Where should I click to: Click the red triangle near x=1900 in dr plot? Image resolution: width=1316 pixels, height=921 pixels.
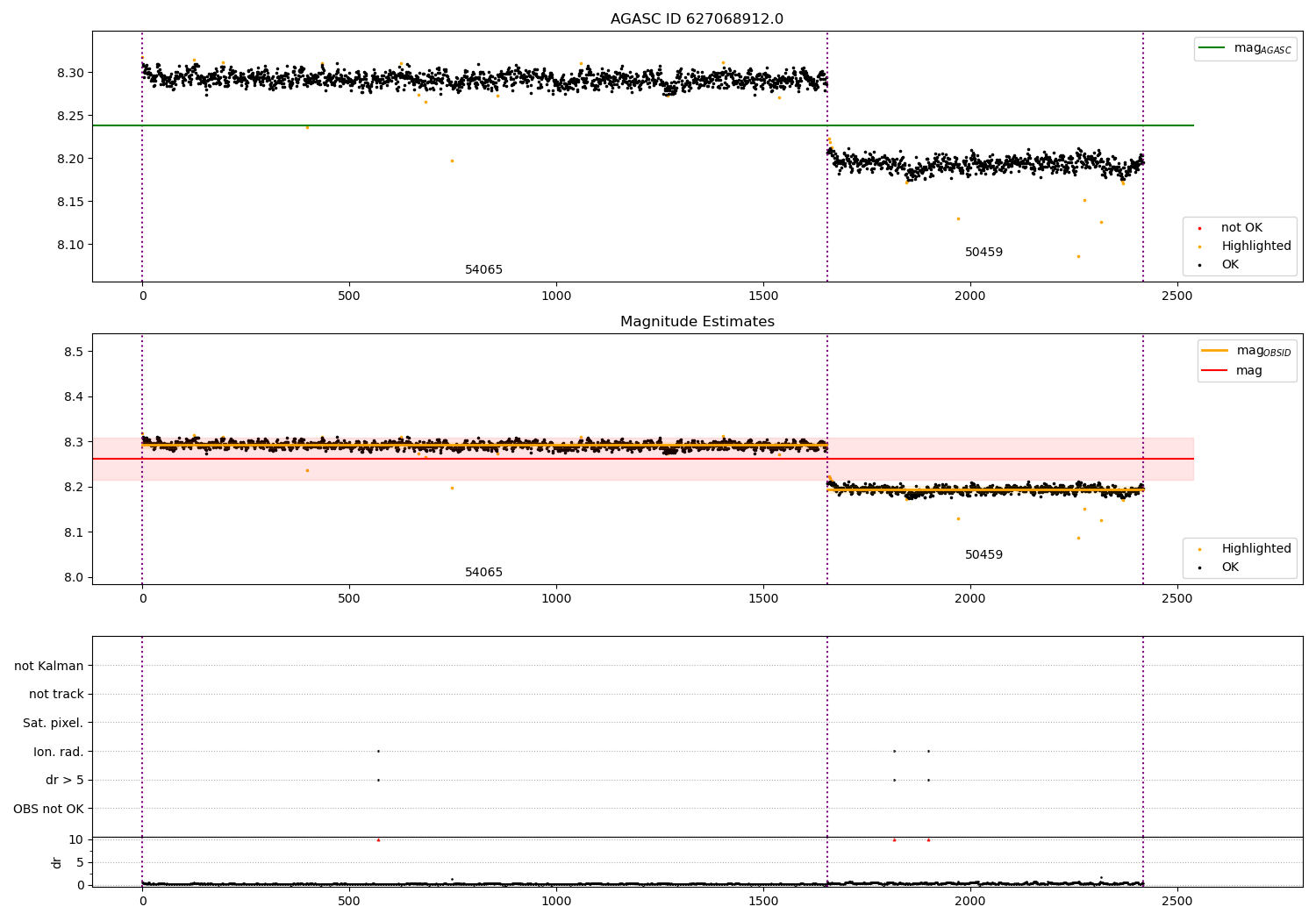click(x=928, y=839)
